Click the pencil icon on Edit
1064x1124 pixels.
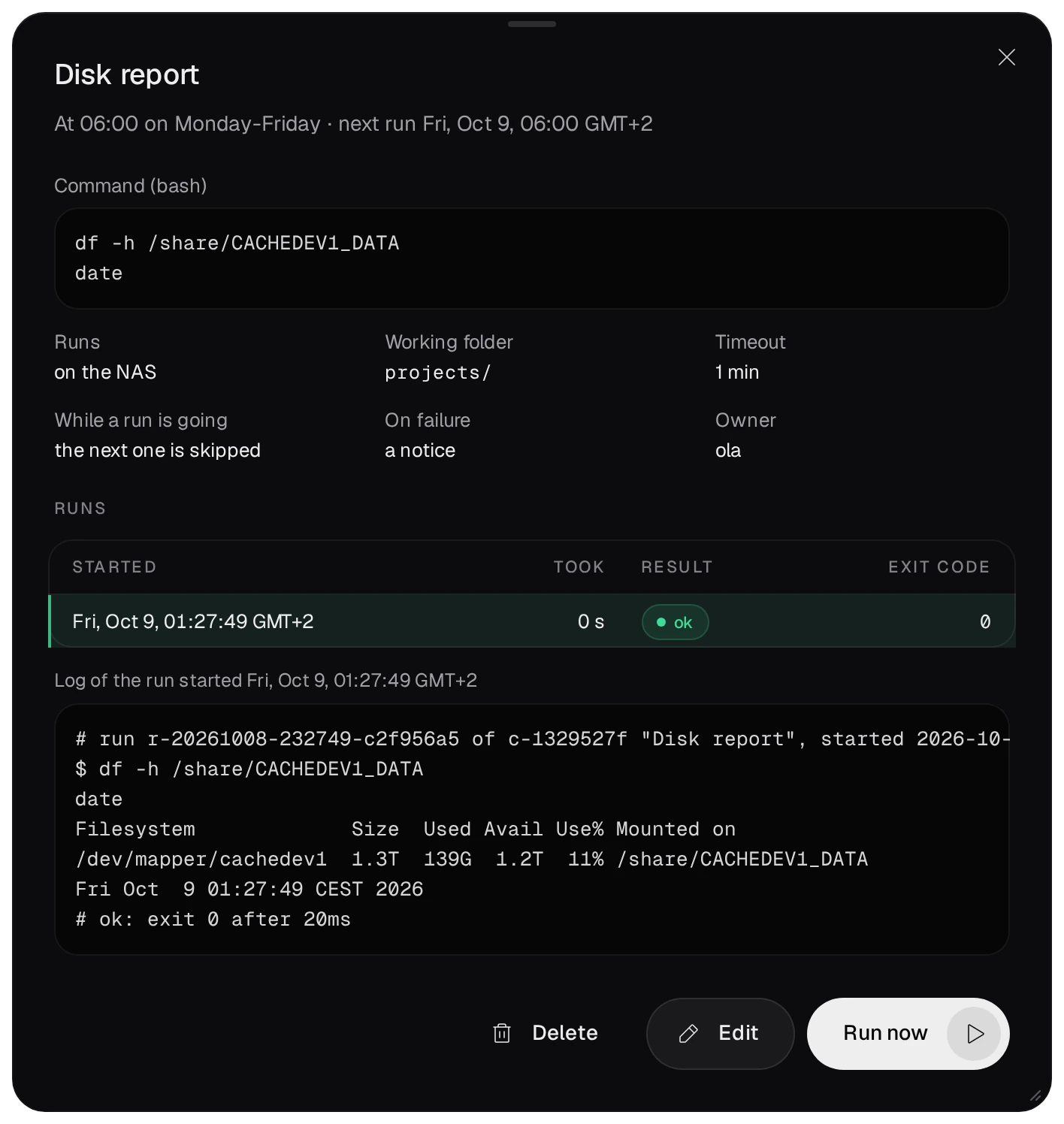pos(688,1034)
